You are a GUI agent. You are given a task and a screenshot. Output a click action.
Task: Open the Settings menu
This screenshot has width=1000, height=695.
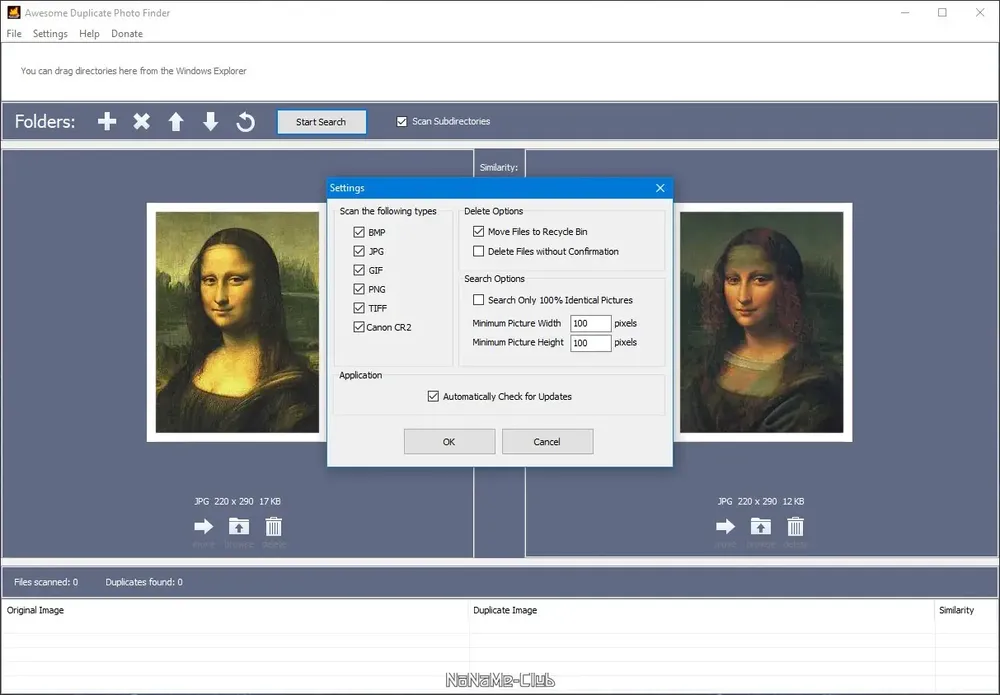point(50,34)
